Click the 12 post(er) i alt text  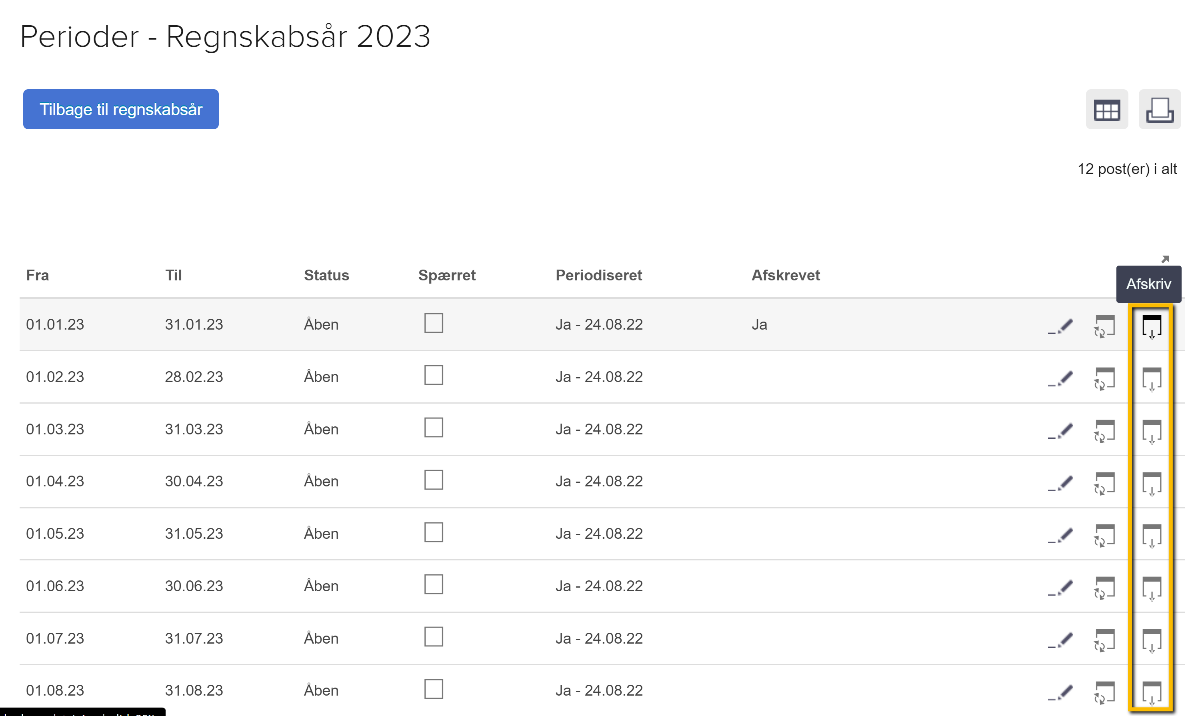[1127, 169]
